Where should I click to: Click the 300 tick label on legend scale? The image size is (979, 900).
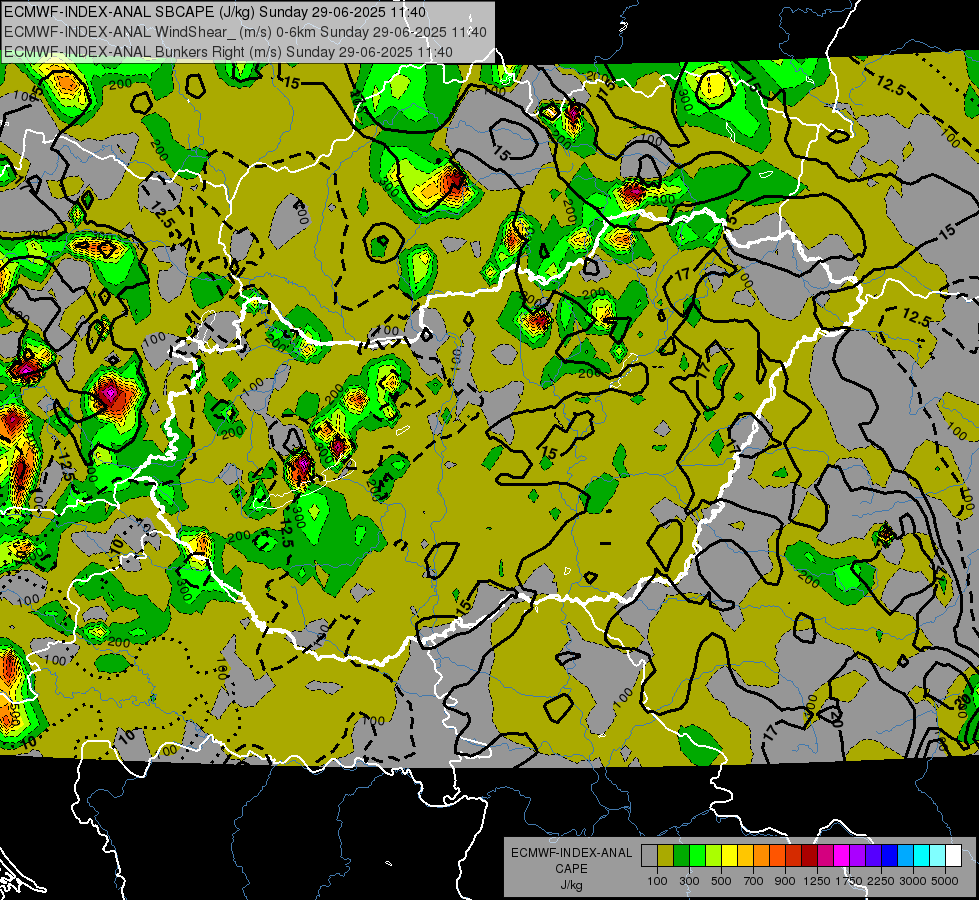point(689,881)
